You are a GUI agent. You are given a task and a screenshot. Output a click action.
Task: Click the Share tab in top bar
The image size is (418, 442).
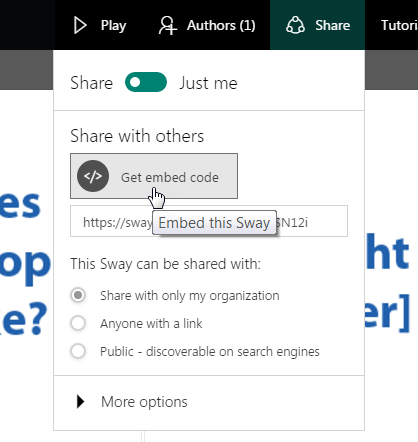(317, 25)
